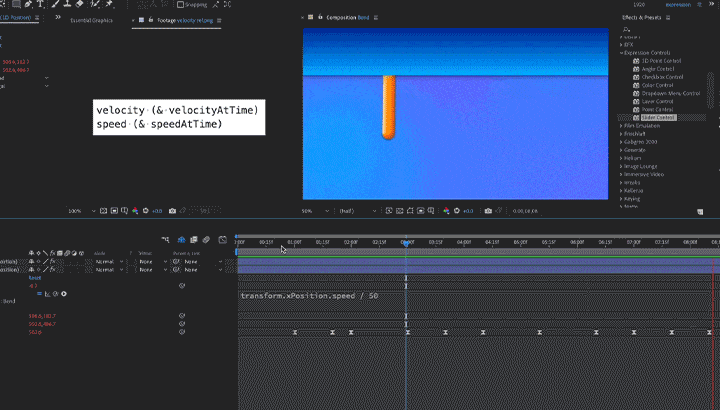This screenshot has width=720, height=410.
Task: Expand the Image Lounge effects category
Action: (x=621, y=166)
